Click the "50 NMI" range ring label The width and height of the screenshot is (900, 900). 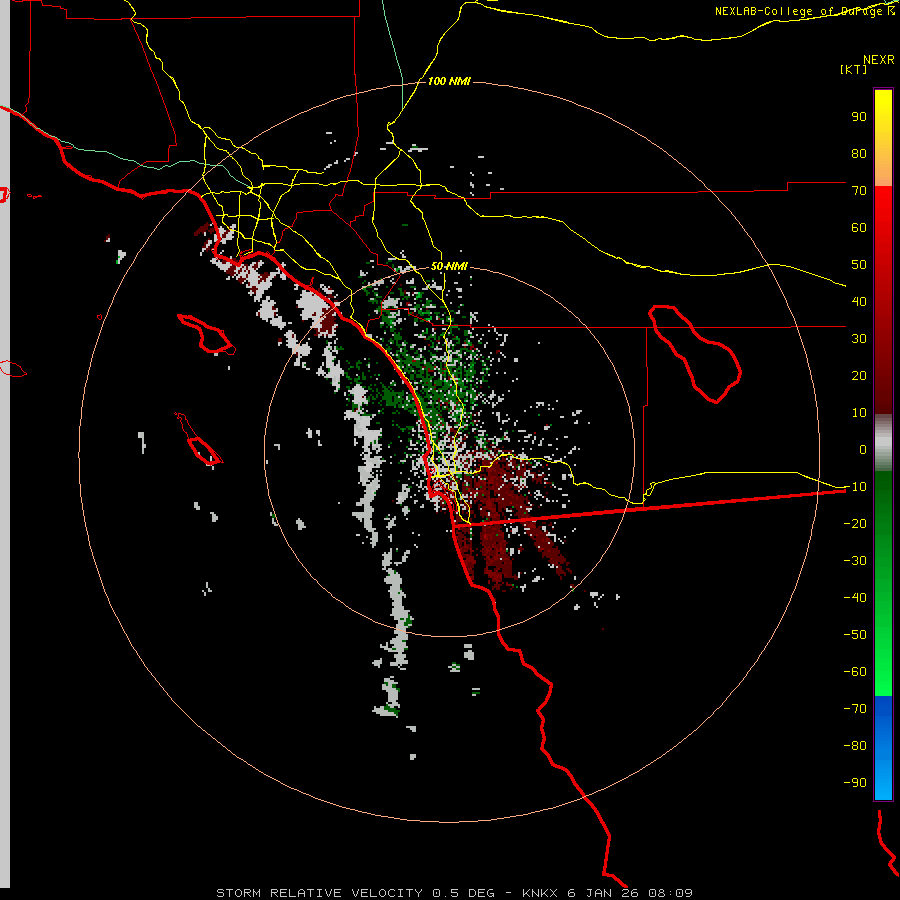coord(449,266)
